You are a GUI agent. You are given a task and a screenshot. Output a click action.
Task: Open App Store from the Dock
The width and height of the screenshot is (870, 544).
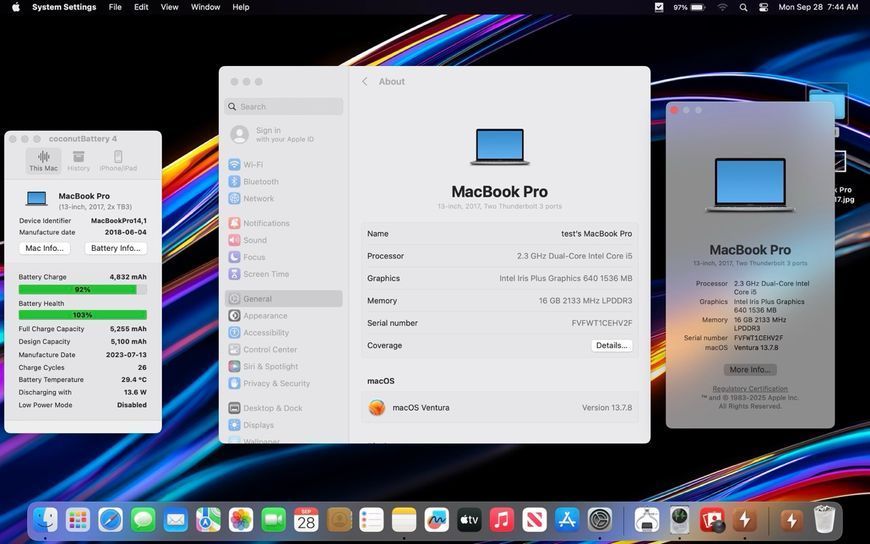coord(567,520)
